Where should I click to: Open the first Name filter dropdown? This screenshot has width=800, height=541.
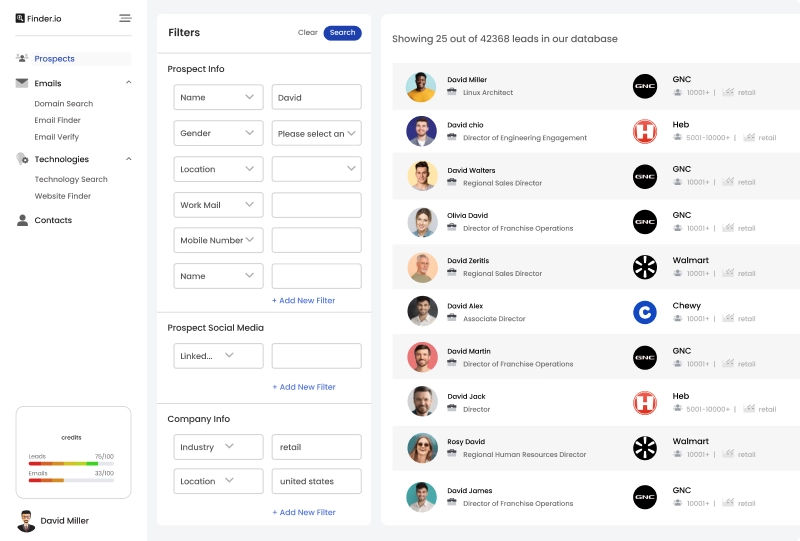pos(218,97)
